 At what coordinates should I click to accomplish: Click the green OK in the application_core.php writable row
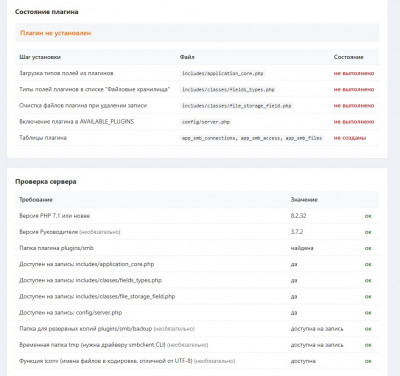(368, 264)
